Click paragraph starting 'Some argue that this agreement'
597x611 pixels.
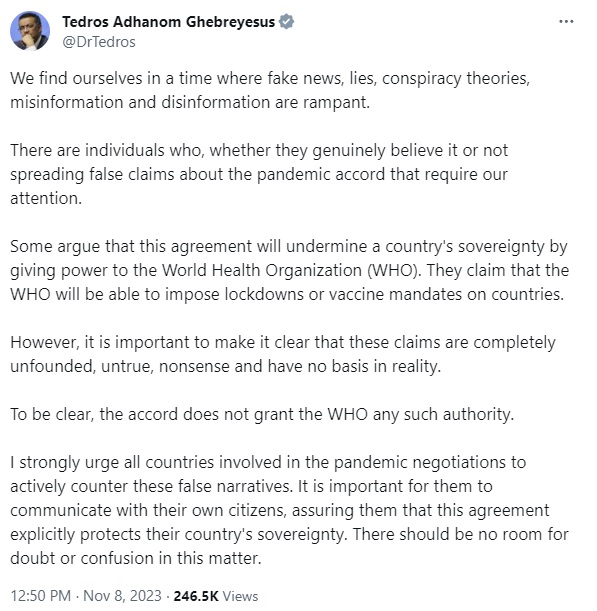pos(290,270)
